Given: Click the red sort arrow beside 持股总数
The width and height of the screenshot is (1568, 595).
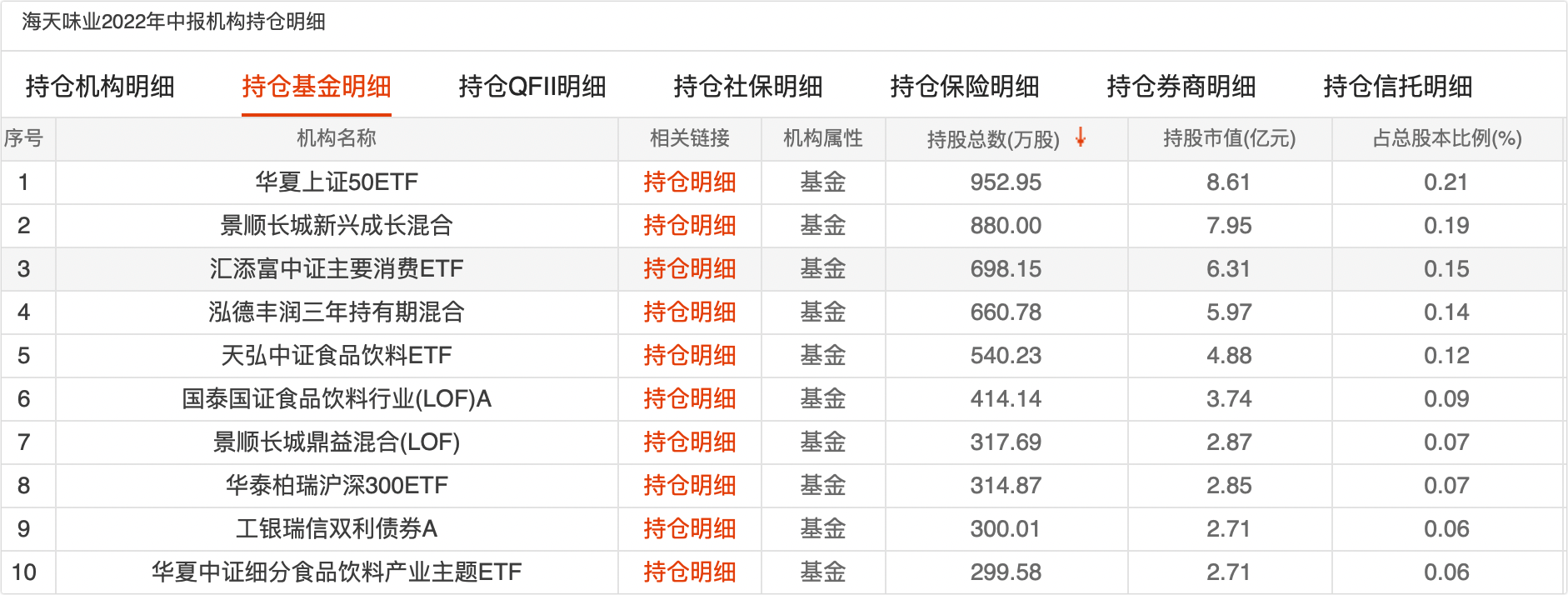Looking at the screenshot, I should point(1080,137).
